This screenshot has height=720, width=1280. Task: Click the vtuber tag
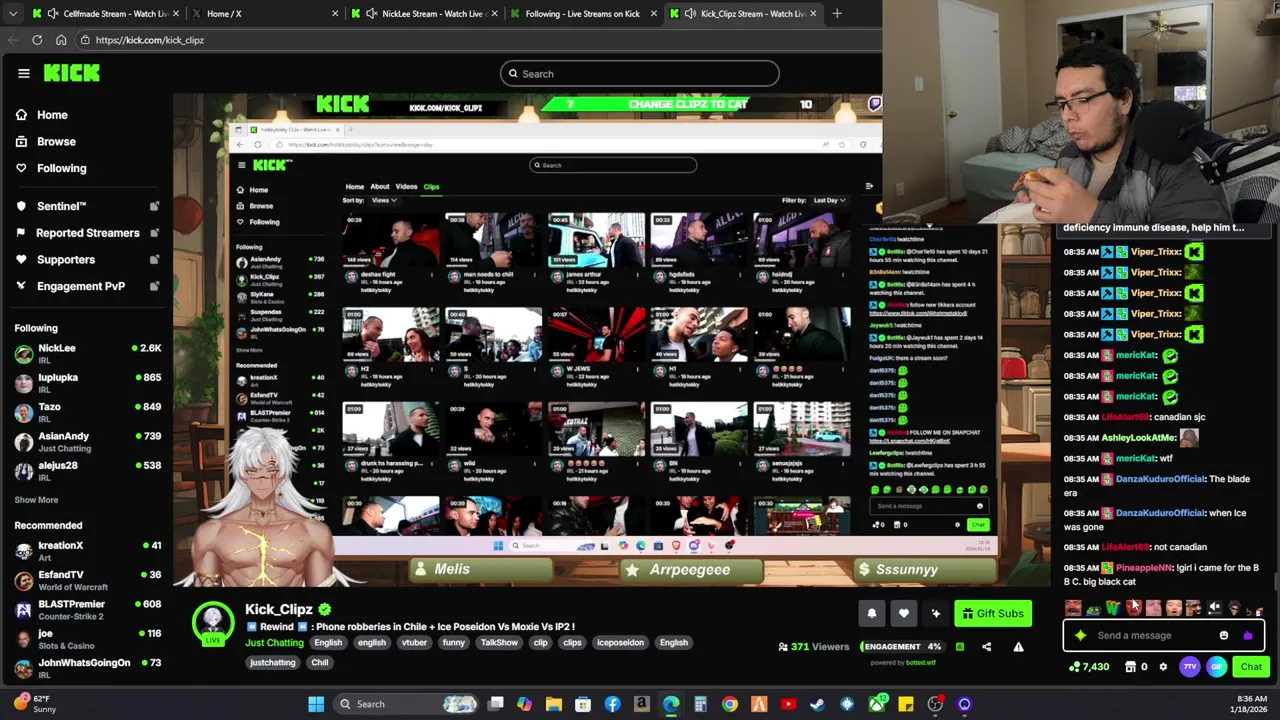click(414, 643)
